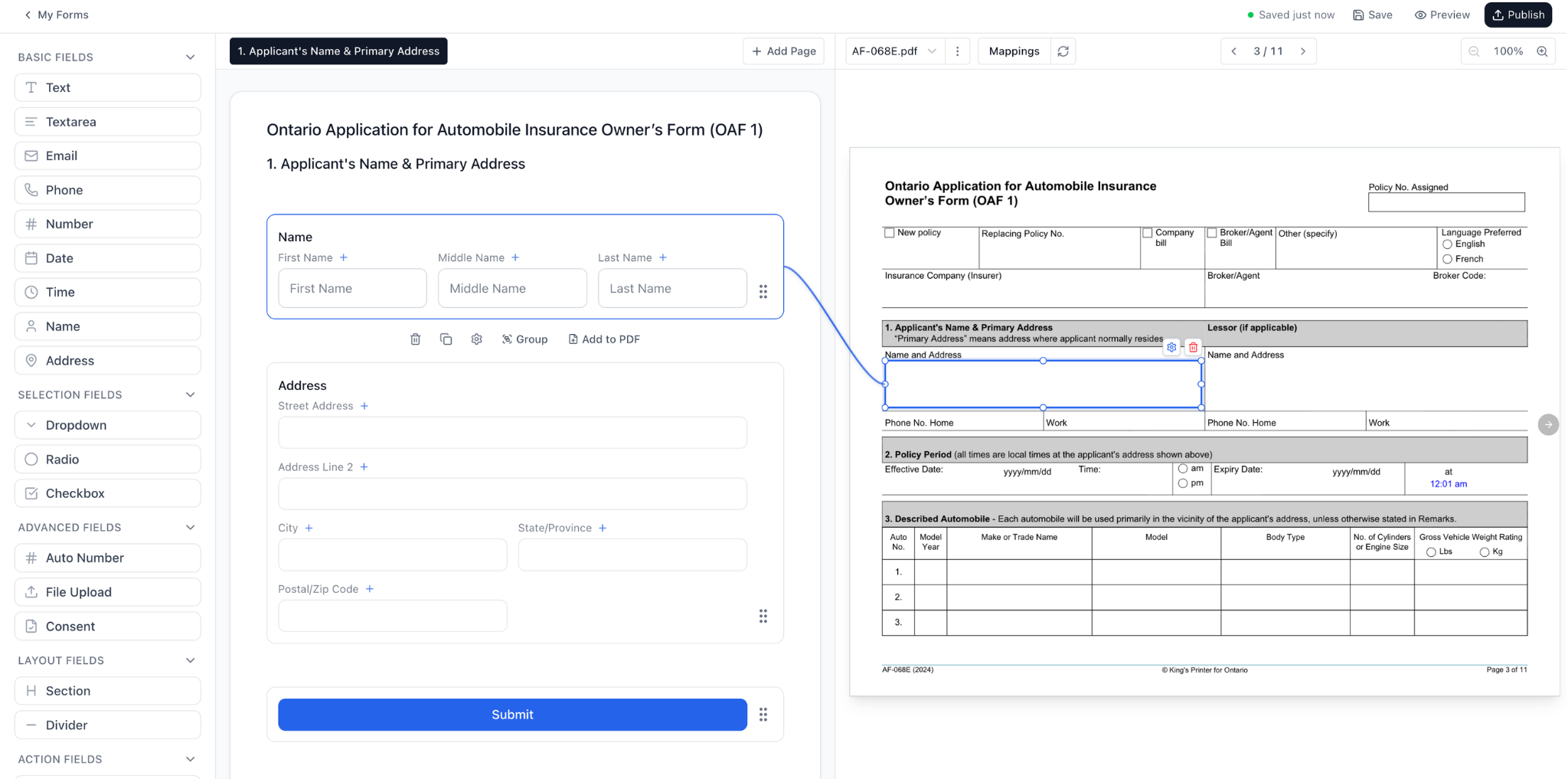The image size is (1568, 779).
Task: Click the Street Address input field
Action: coord(512,433)
